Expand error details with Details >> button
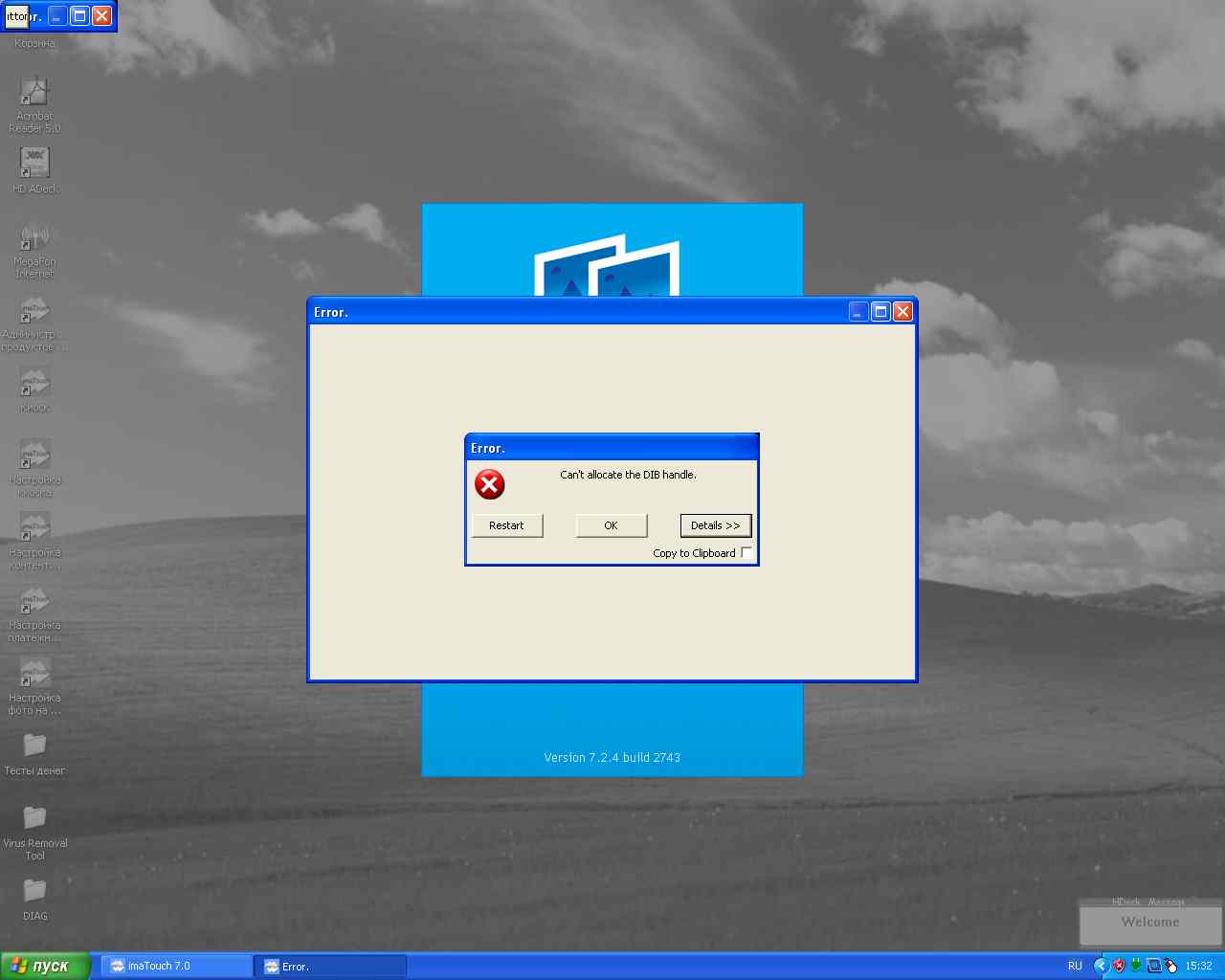 click(716, 525)
